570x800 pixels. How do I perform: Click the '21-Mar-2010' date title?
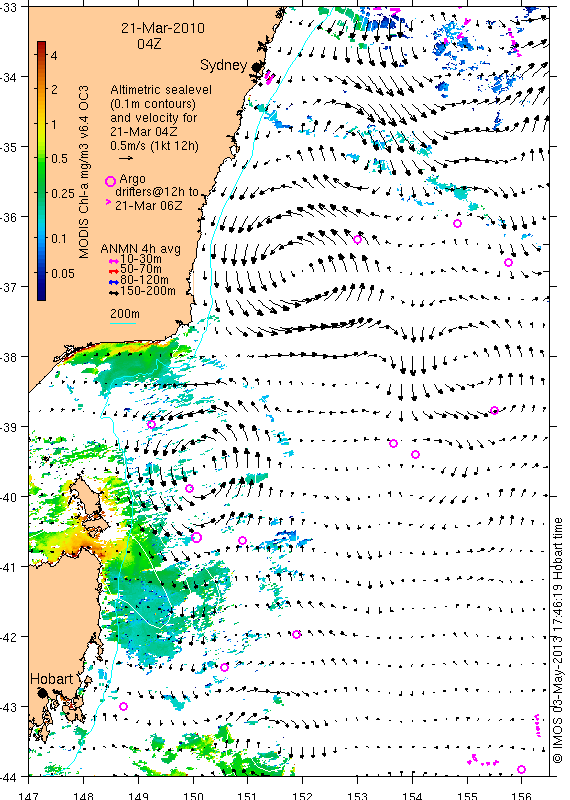tap(163, 28)
